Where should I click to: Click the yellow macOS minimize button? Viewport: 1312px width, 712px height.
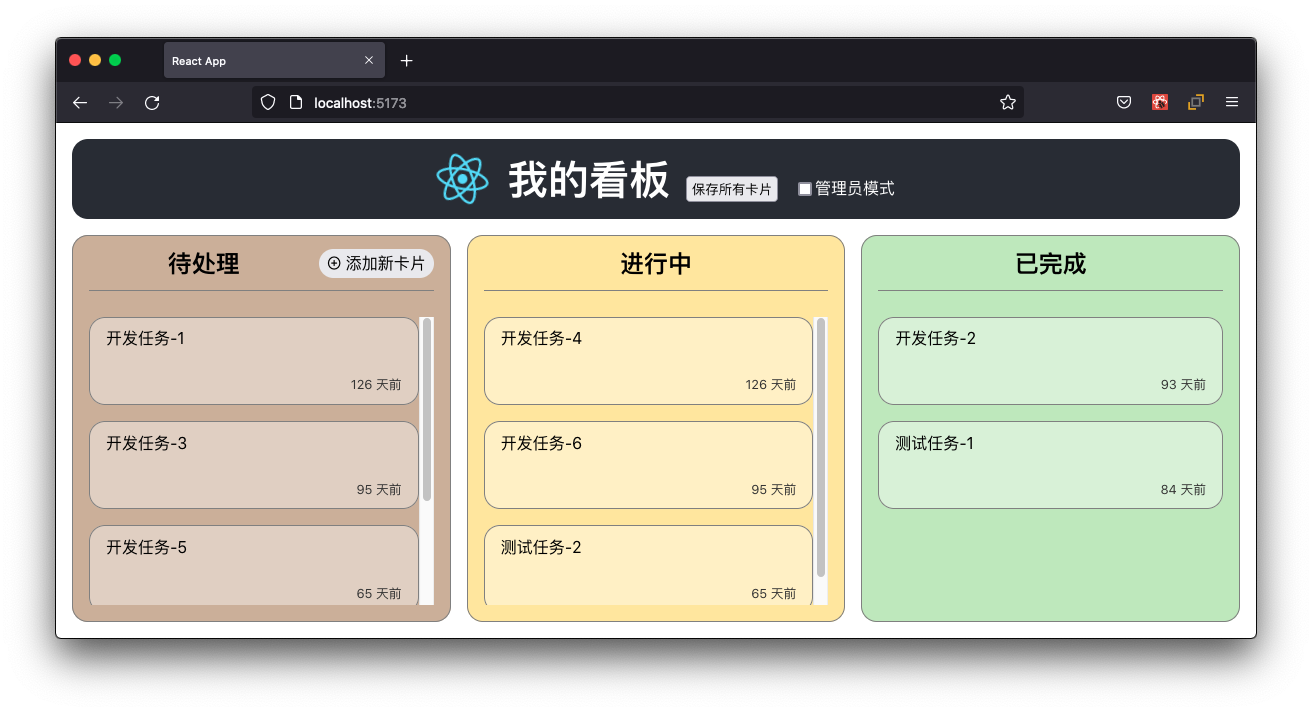tap(95, 60)
